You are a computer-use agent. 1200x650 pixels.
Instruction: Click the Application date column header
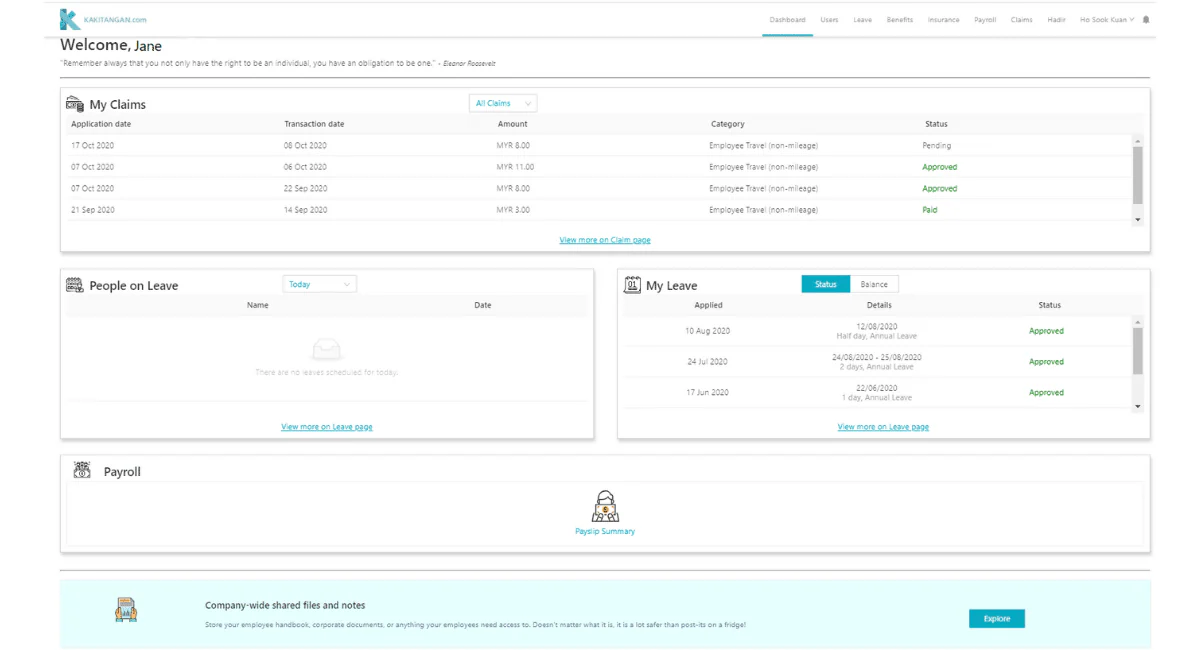click(x=101, y=124)
